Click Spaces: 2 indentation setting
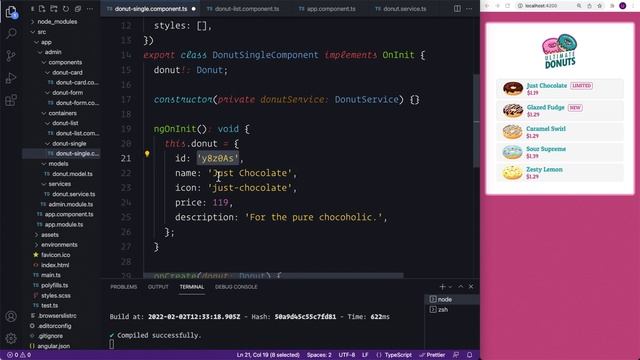This screenshot has height=360, width=640. (319, 355)
